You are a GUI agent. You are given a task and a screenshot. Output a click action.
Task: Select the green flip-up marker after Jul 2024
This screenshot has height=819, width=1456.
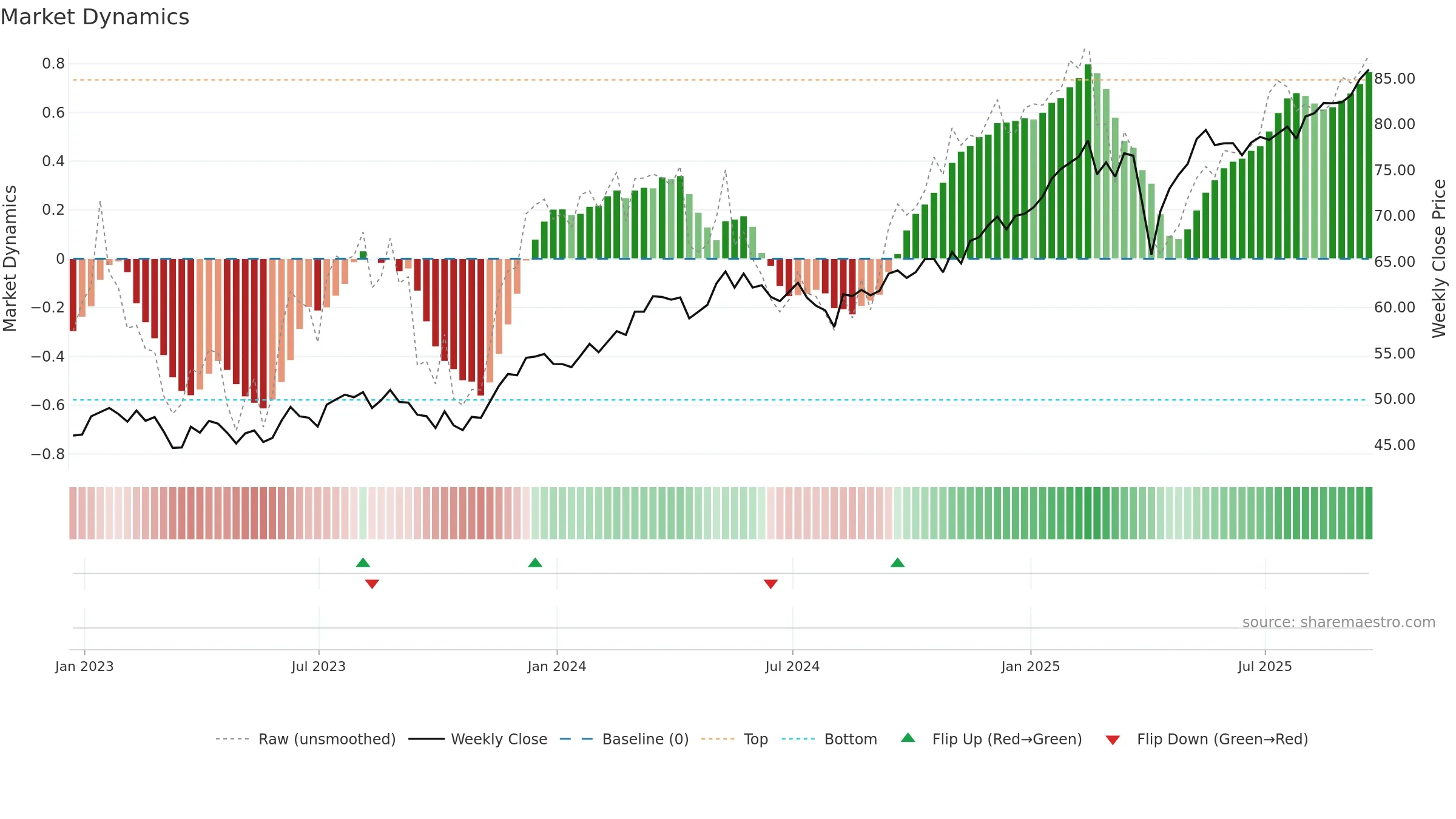pyautogui.click(x=897, y=562)
